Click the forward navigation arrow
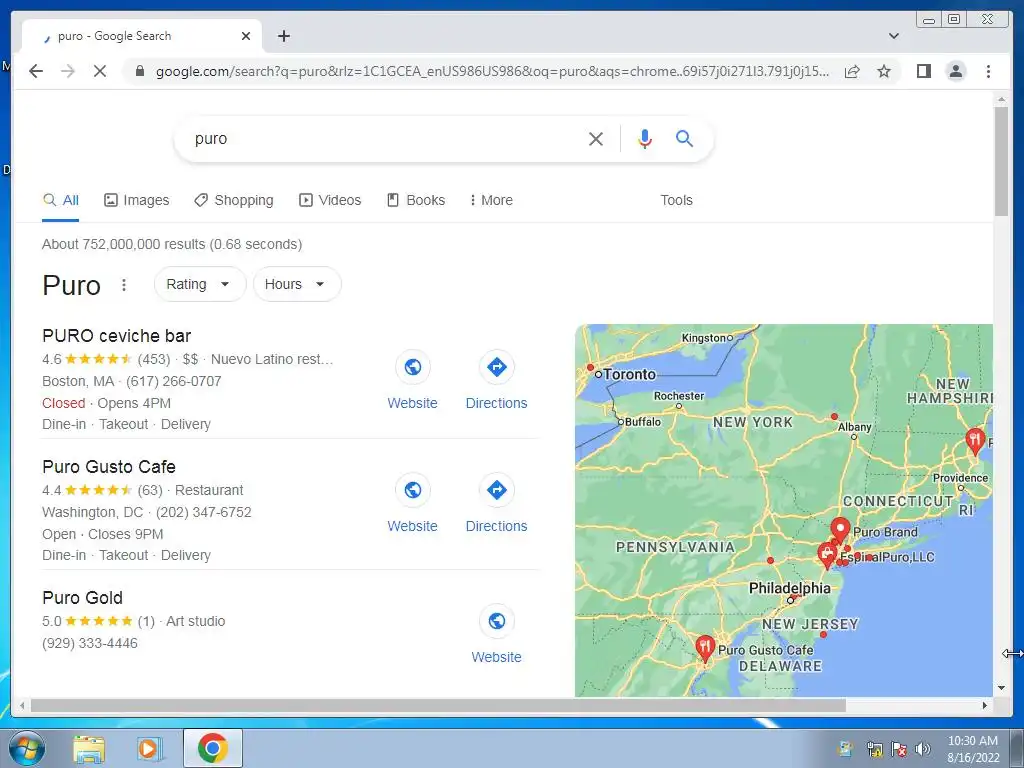 click(x=68, y=71)
